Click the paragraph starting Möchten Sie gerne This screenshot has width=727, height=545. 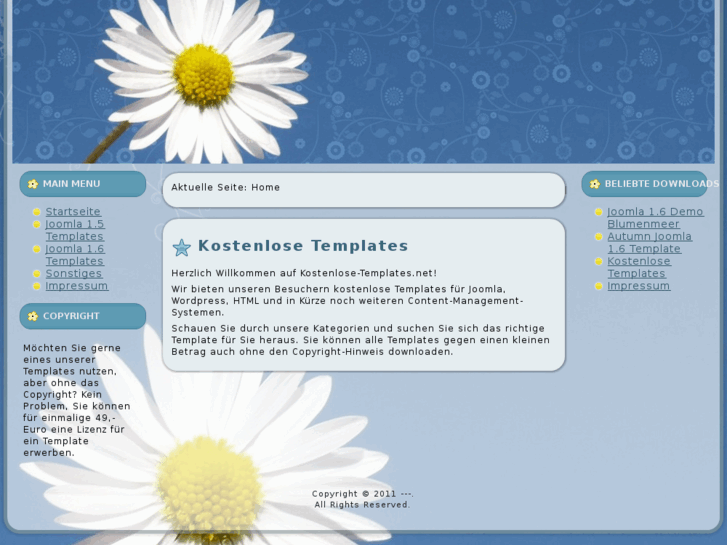[77, 400]
